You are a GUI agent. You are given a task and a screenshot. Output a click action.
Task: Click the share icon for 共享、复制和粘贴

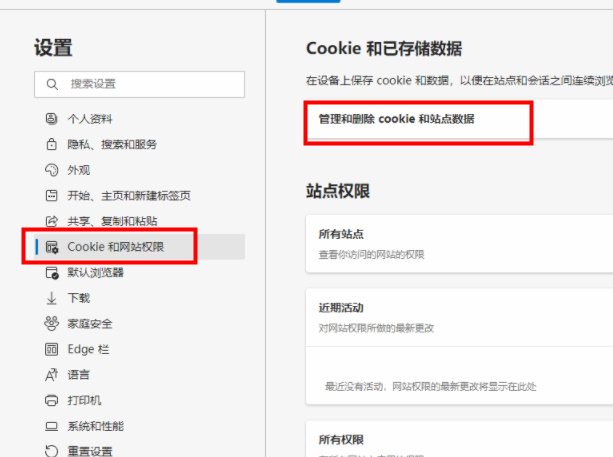pos(51,221)
